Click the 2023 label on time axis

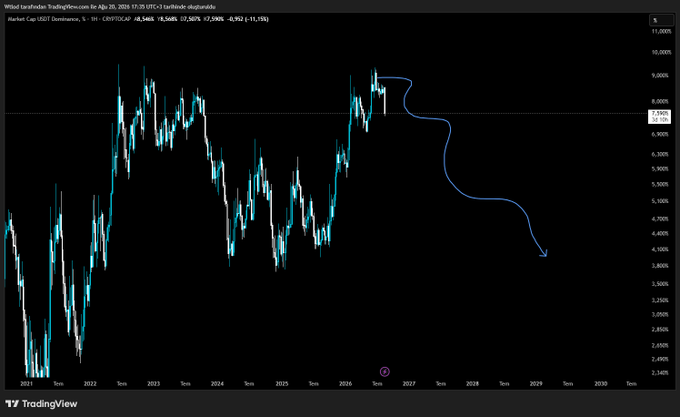tap(154, 384)
